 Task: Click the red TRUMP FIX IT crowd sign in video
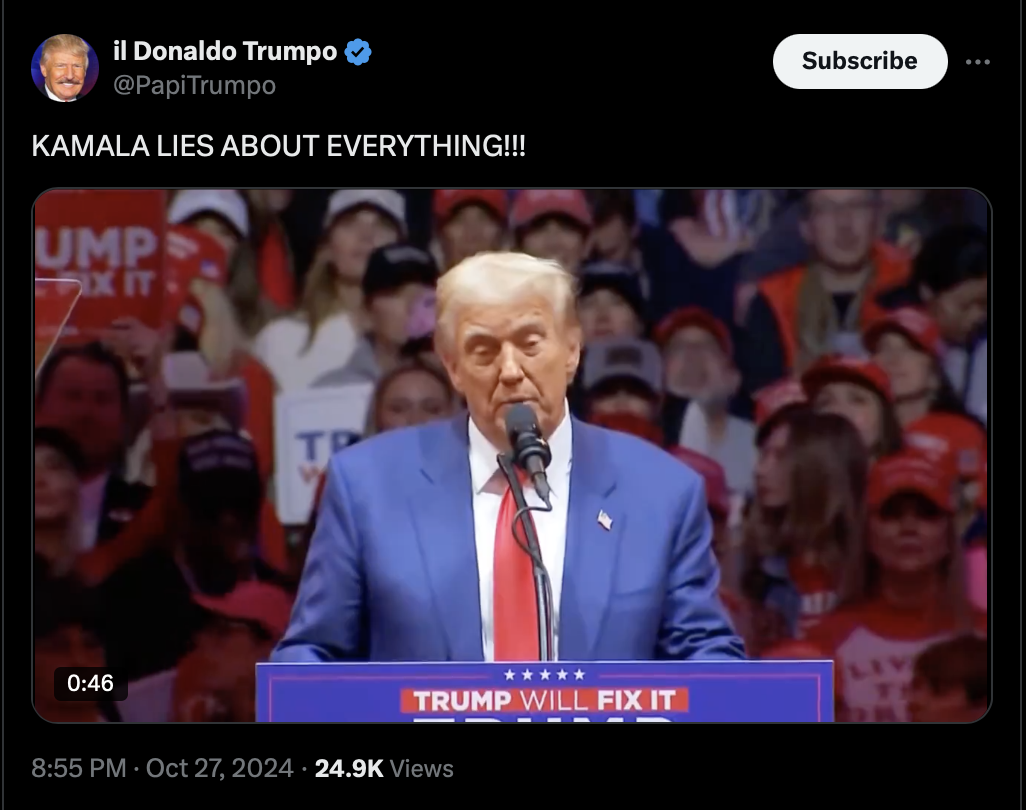point(99,260)
